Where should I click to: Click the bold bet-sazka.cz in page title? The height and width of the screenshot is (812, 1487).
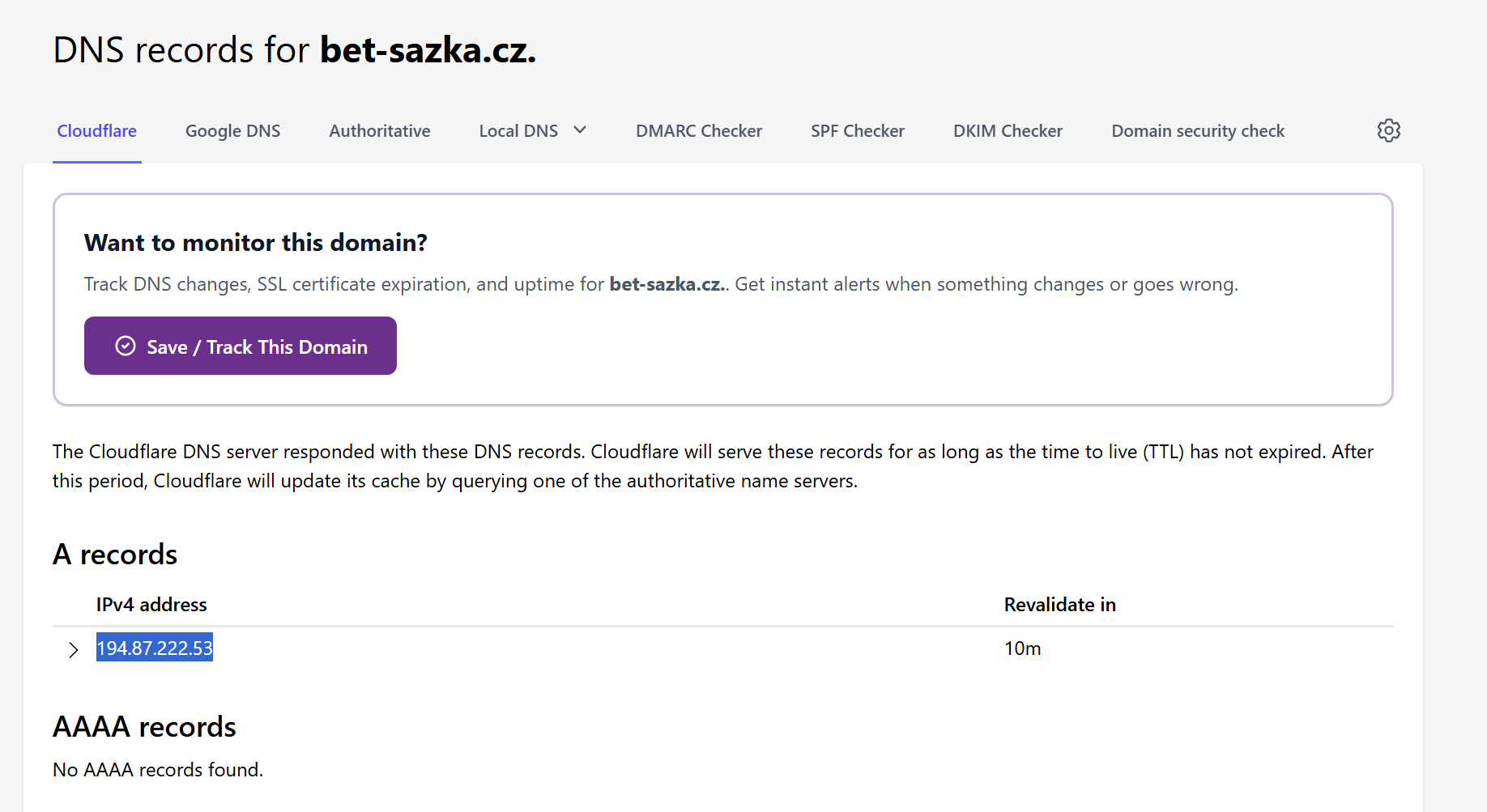coord(428,50)
